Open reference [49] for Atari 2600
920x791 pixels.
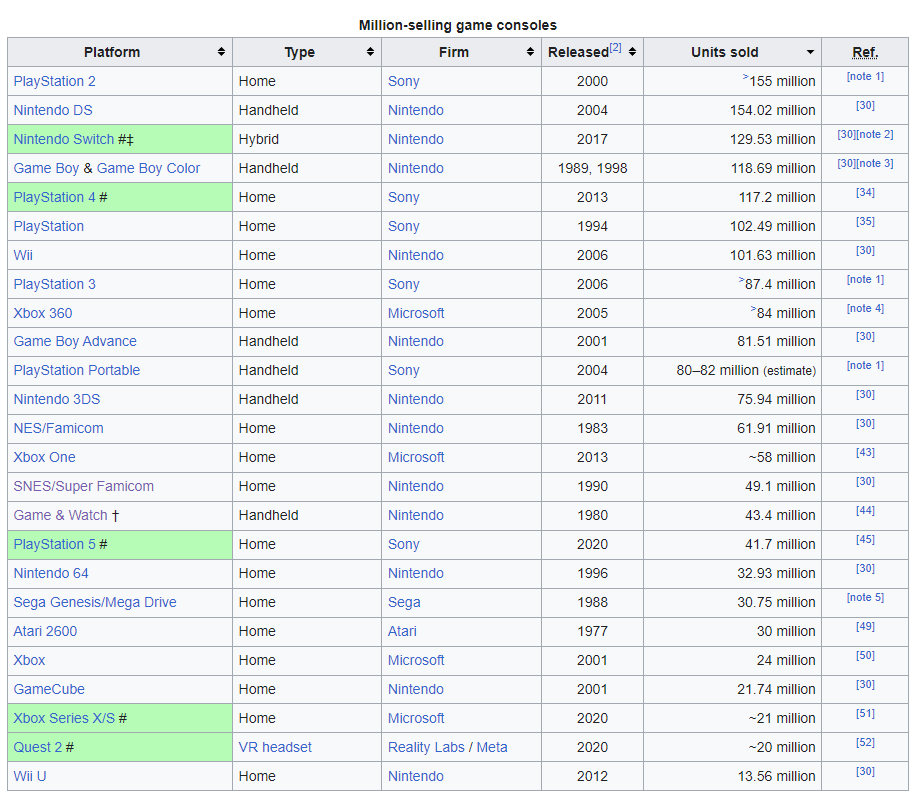[x=865, y=626]
